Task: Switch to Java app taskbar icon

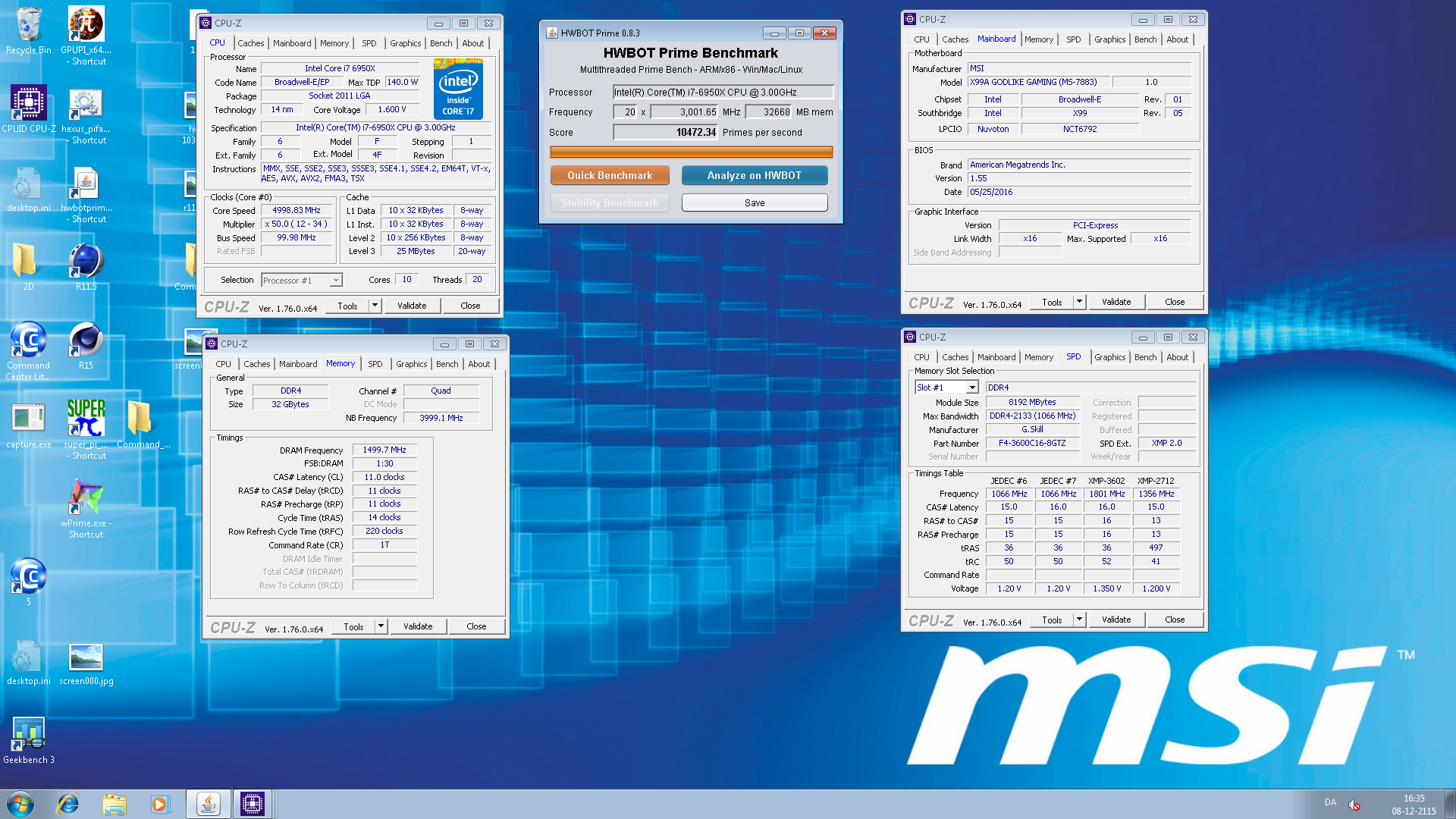Action: [208, 804]
